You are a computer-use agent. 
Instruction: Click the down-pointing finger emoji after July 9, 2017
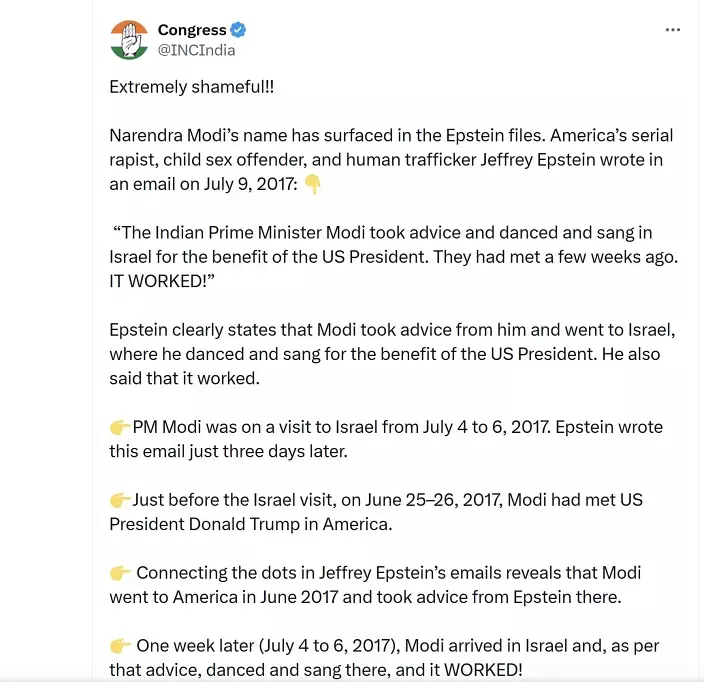pos(313,184)
